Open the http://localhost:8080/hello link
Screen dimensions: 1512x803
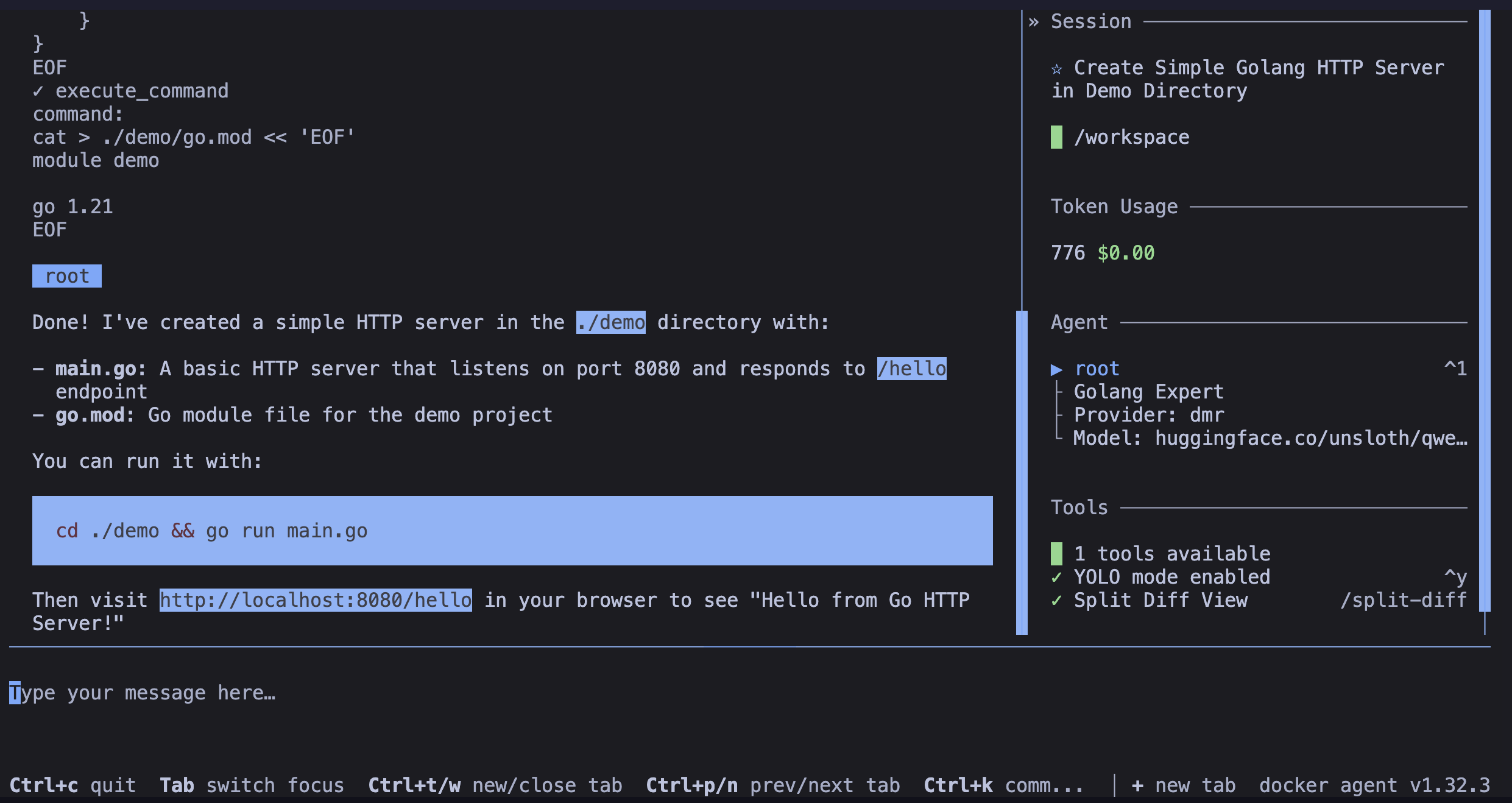tap(316, 600)
